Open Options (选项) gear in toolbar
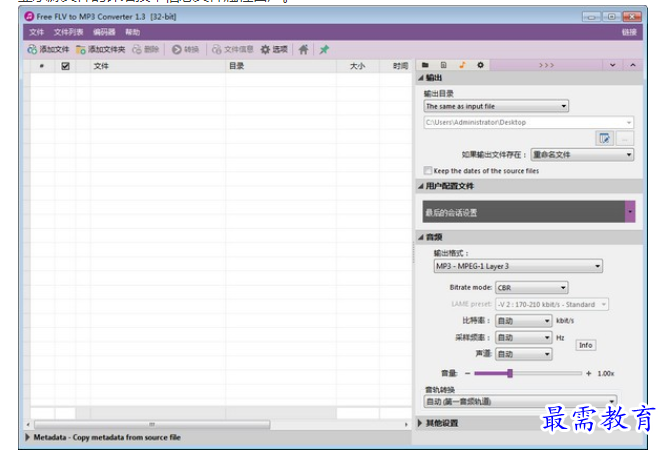Image resolution: width=664 pixels, height=450 pixels. coord(274,50)
